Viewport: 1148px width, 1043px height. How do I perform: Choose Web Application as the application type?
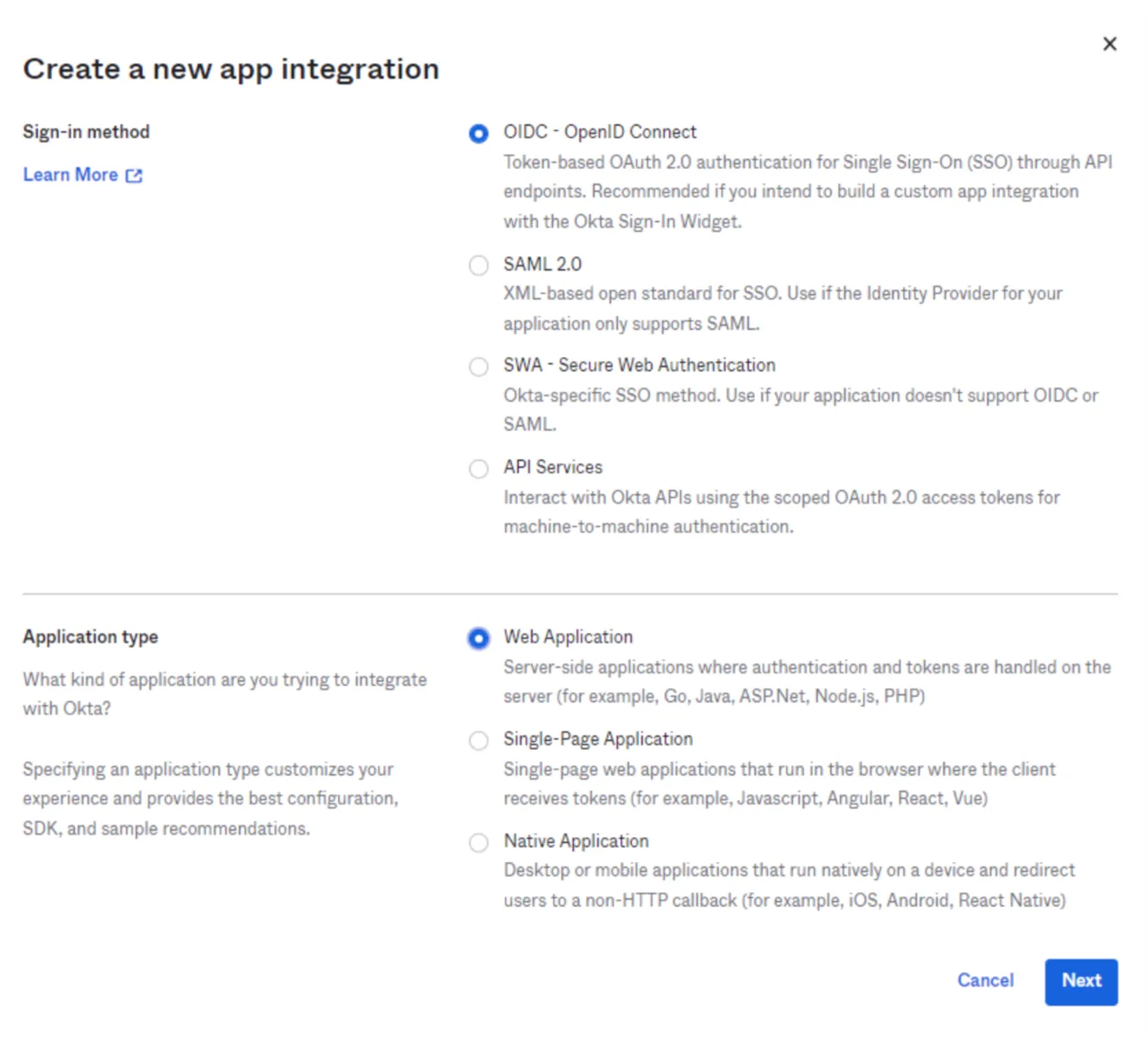tap(478, 639)
